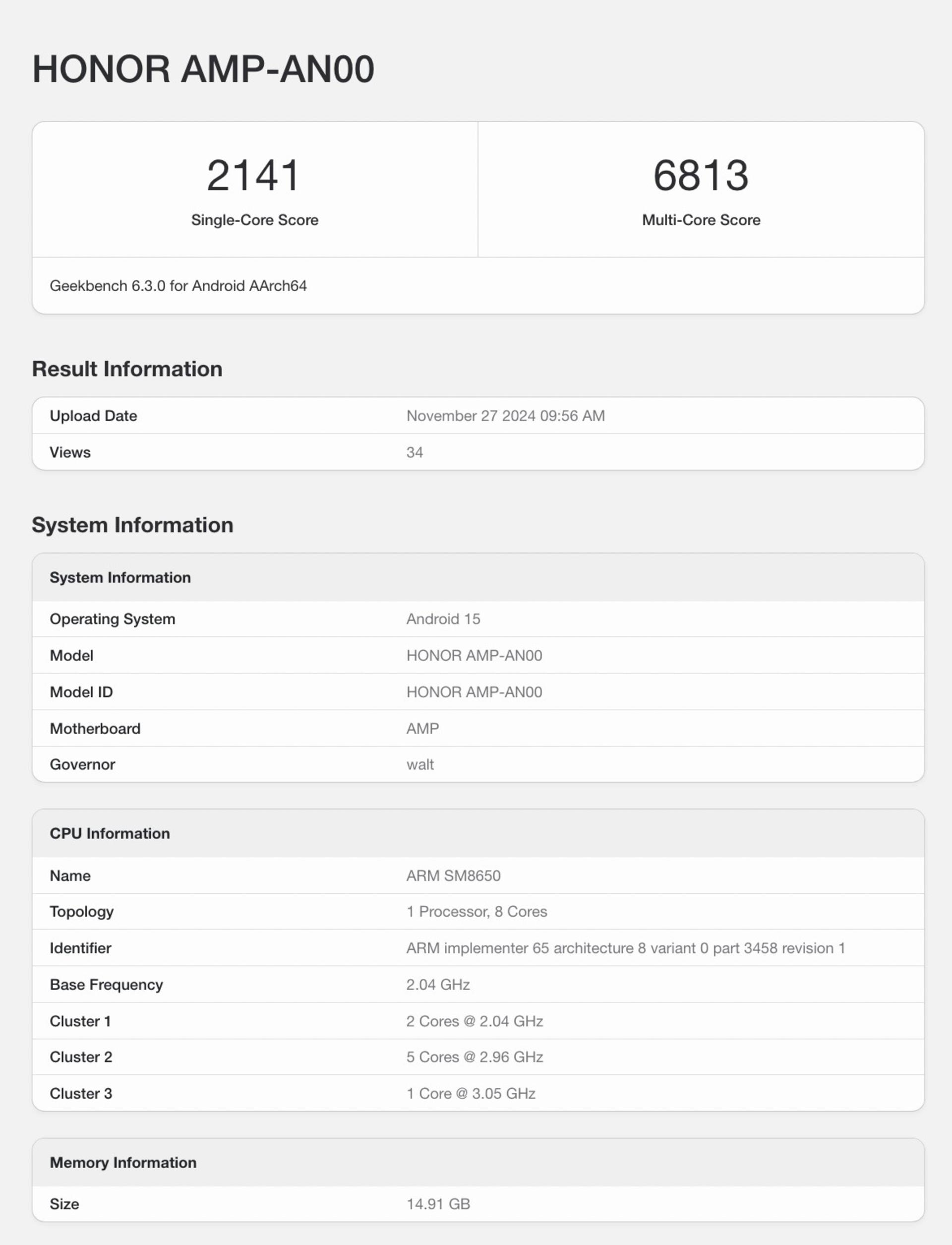Click the Multi-Core Score label

[701, 220]
